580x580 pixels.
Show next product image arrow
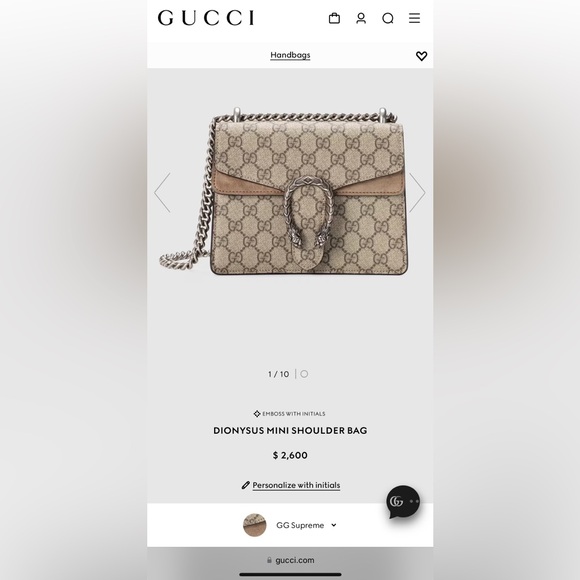point(417,192)
